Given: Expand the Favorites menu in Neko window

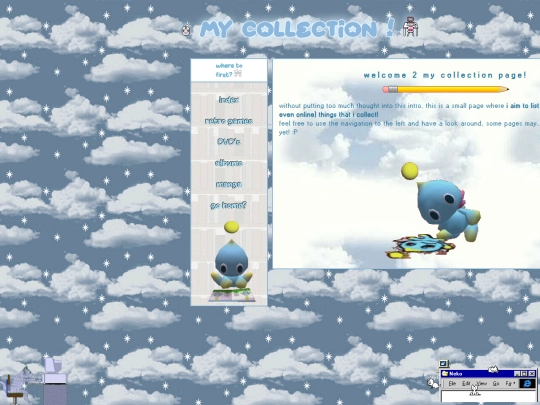Looking at the screenshot, I should (x=510, y=383).
